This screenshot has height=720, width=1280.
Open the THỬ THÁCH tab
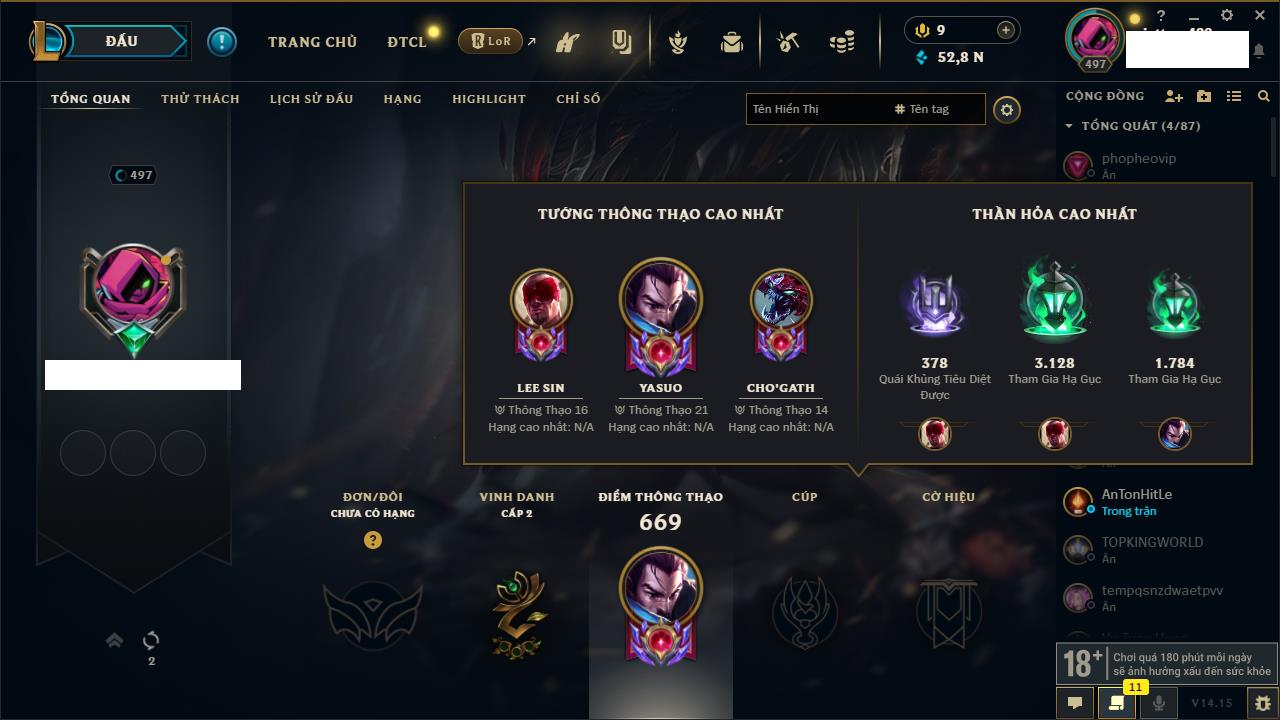pos(200,99)
